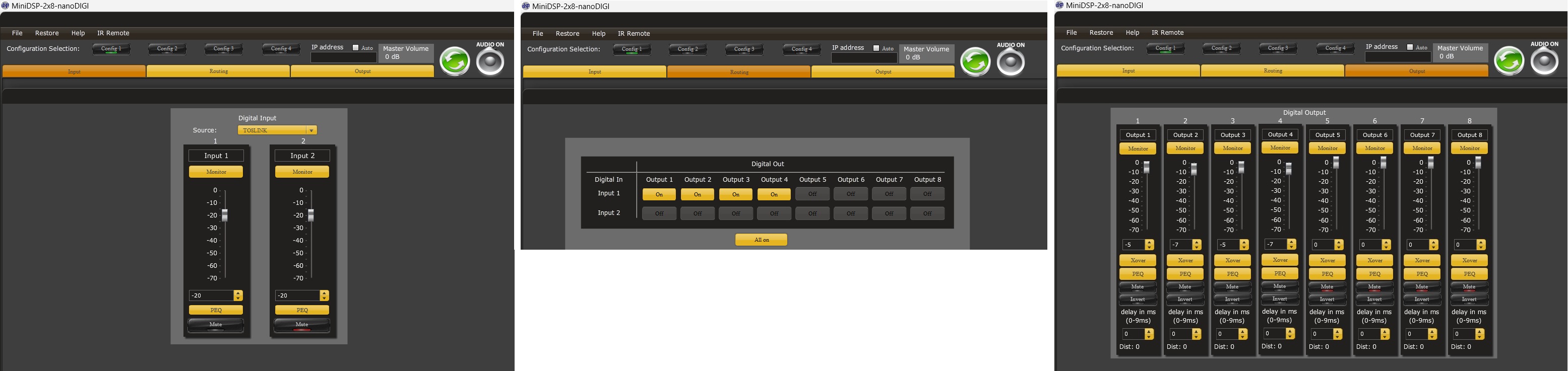The width and height of the screenshot is (1568, 371).
Task: Click the Output 2 channel name field
Action: [x=1185, y=135]
